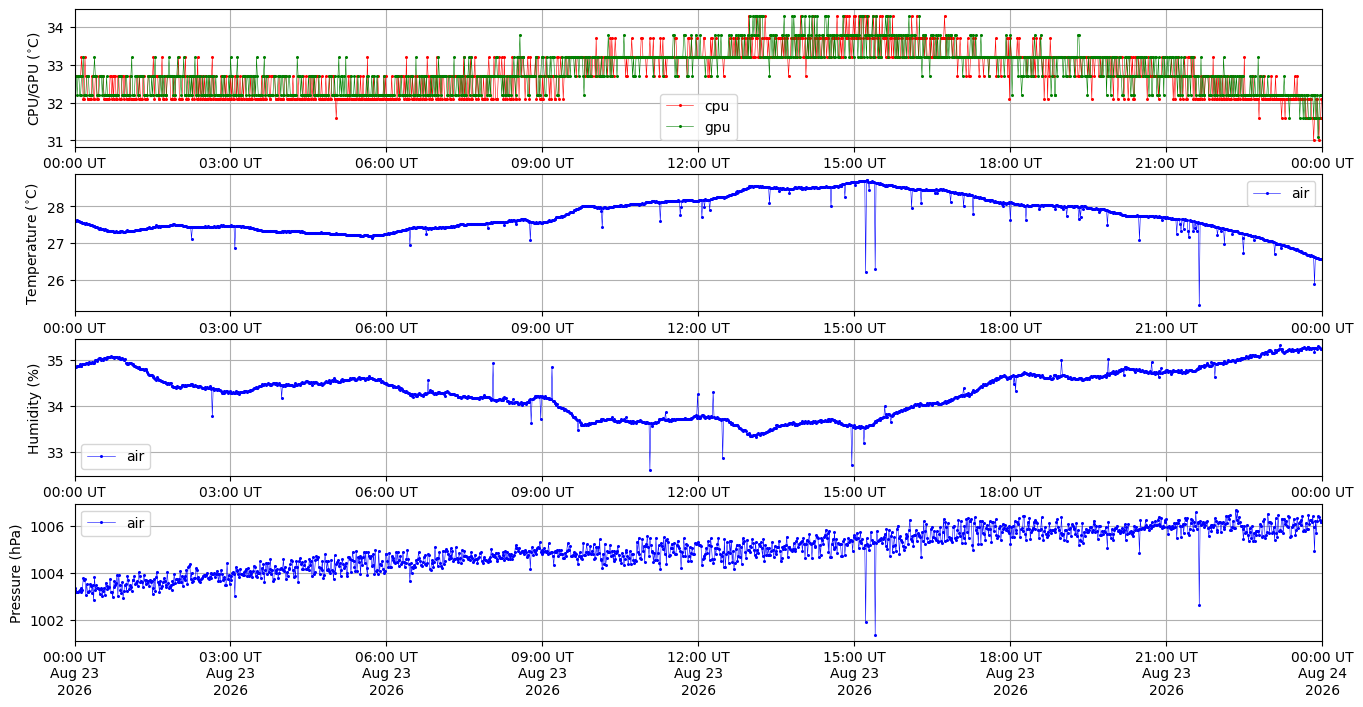1363x707 pixels.
Task: Click the air legend in Humidity plot
Action: (x=116, y=456)
